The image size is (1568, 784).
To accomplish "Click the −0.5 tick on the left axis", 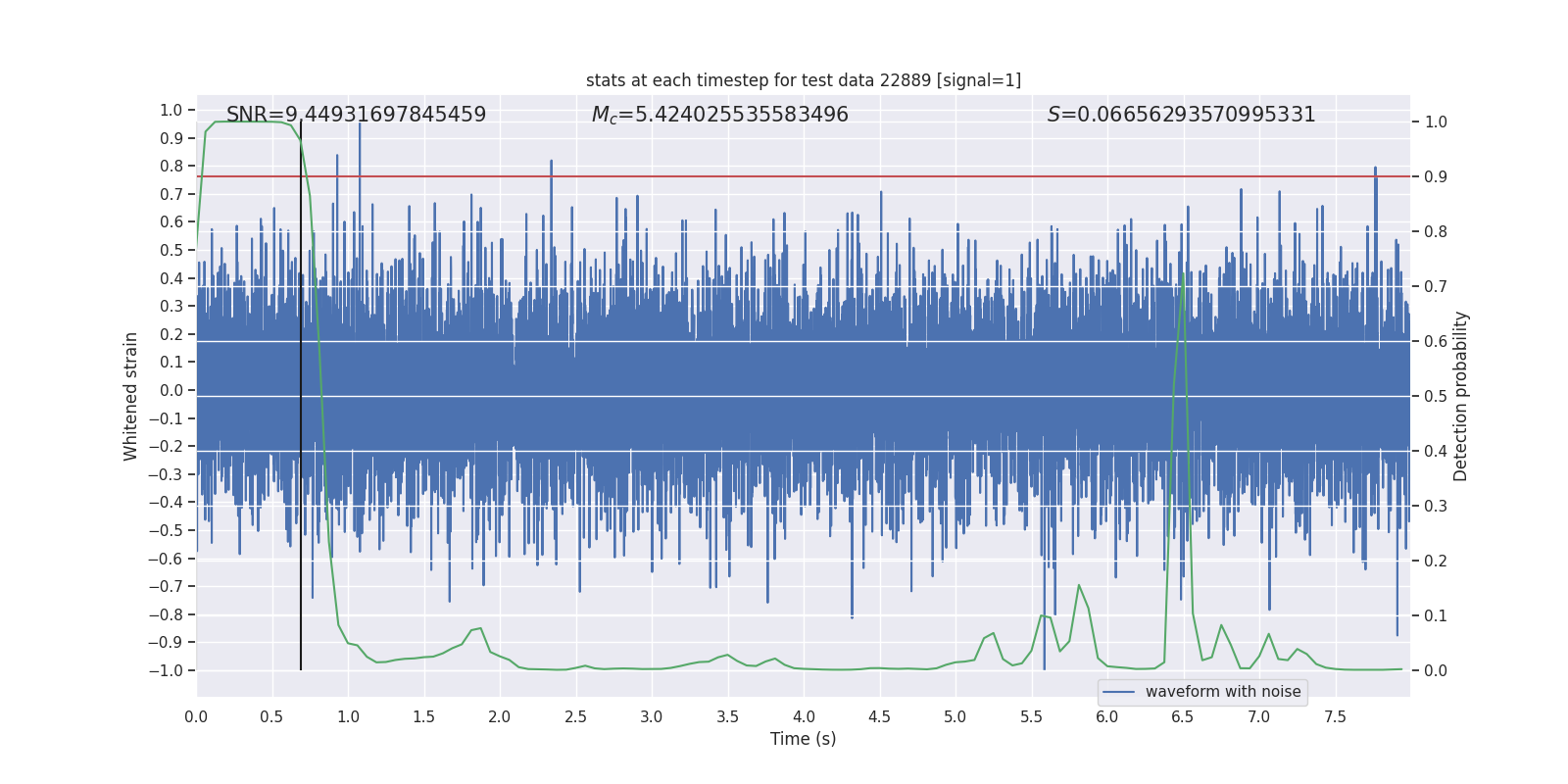I will [171, 530].
